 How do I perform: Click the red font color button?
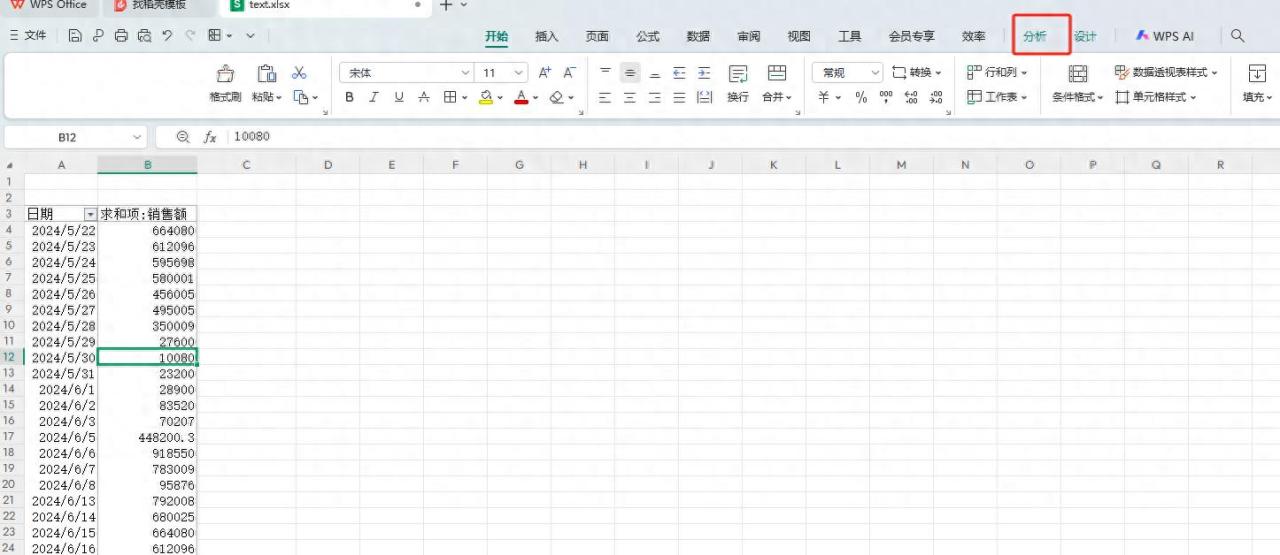coord(521,98)
